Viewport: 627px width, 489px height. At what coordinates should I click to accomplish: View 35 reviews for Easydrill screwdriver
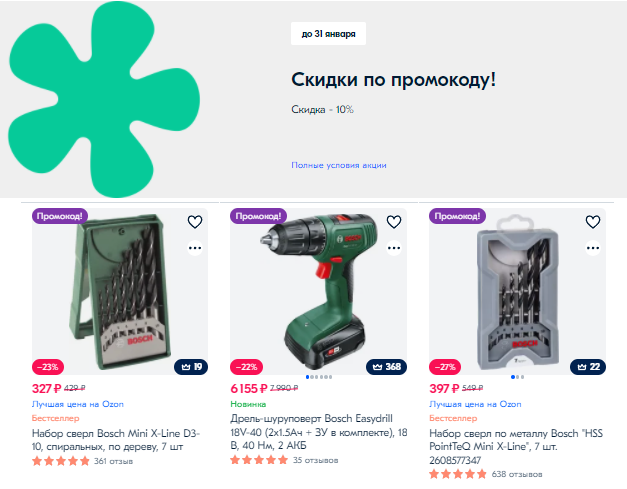click(x=315, y=460)
